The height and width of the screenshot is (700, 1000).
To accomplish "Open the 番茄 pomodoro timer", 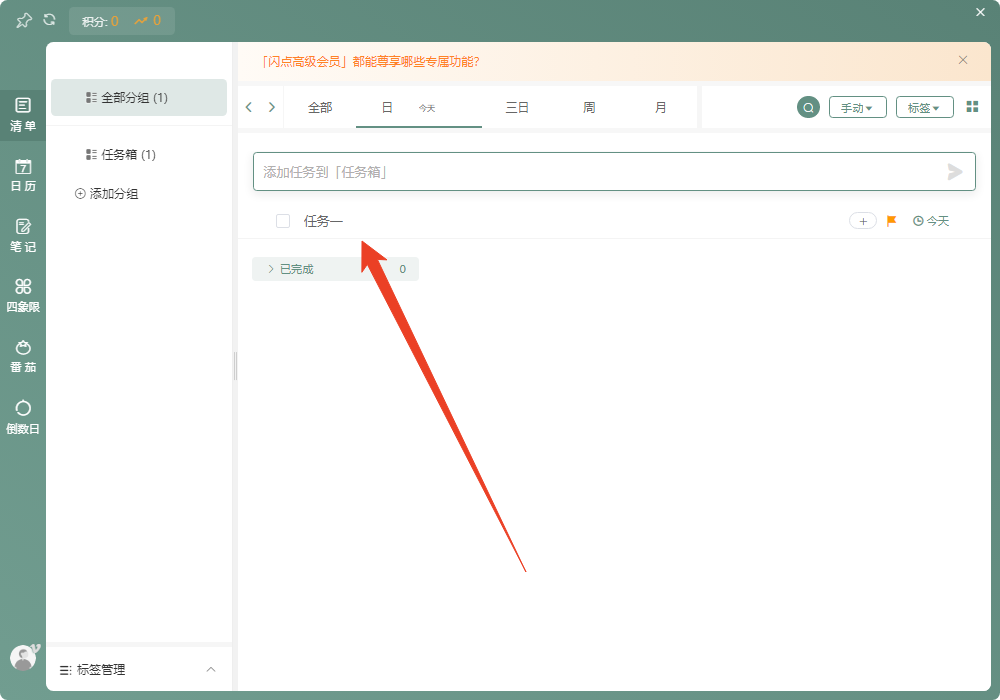I will pos(22,353).
